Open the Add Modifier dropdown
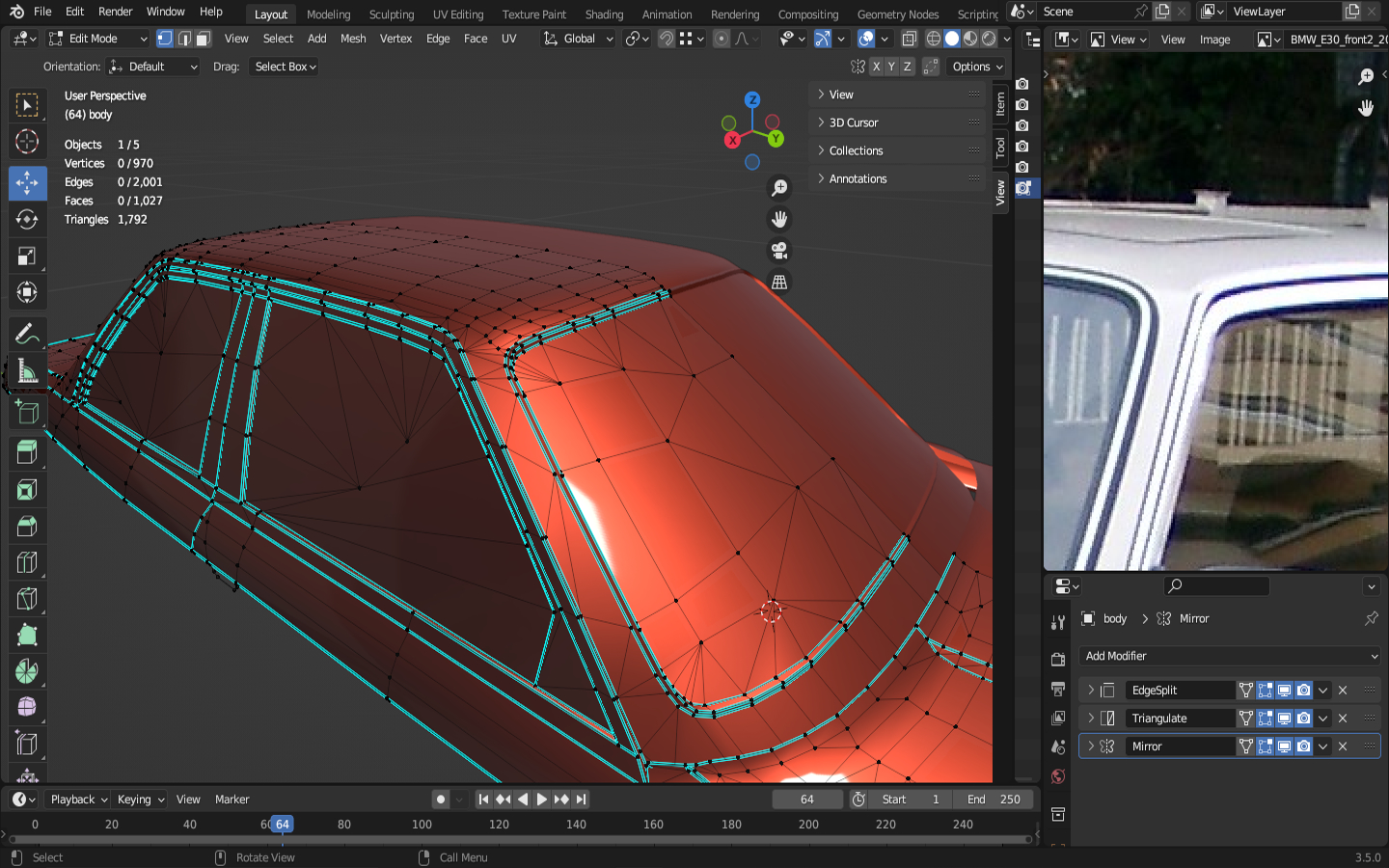1389x868 pixels. pos(1229,656)
